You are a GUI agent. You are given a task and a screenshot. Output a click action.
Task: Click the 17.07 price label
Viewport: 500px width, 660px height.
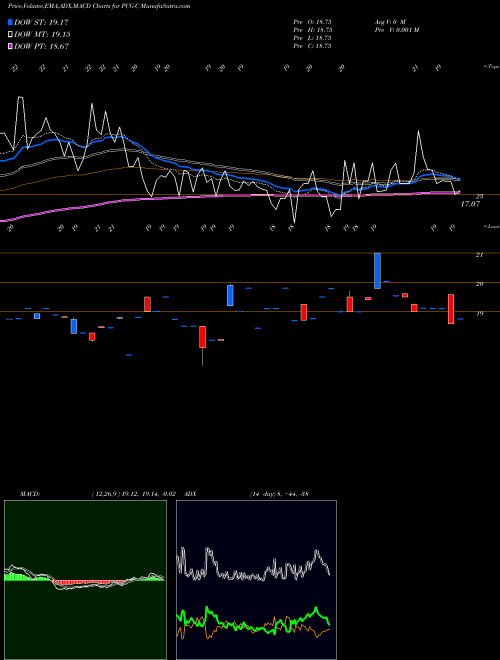(470, 204)
